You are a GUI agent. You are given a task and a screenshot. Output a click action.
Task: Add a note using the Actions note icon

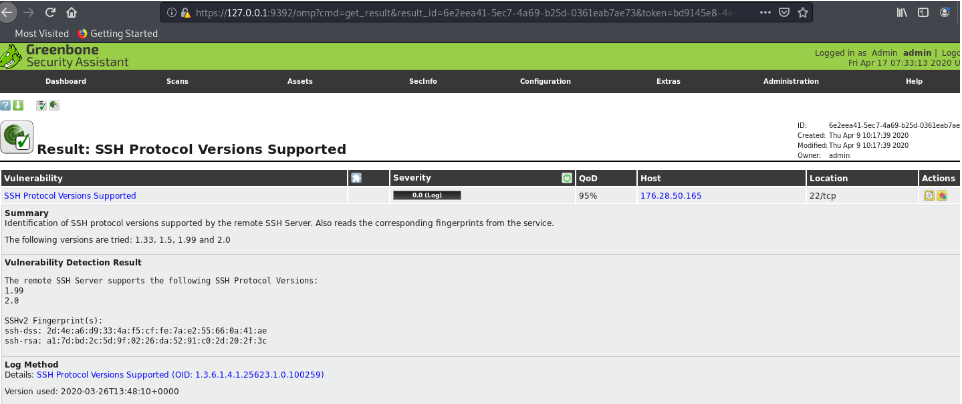tap(929, 196)
